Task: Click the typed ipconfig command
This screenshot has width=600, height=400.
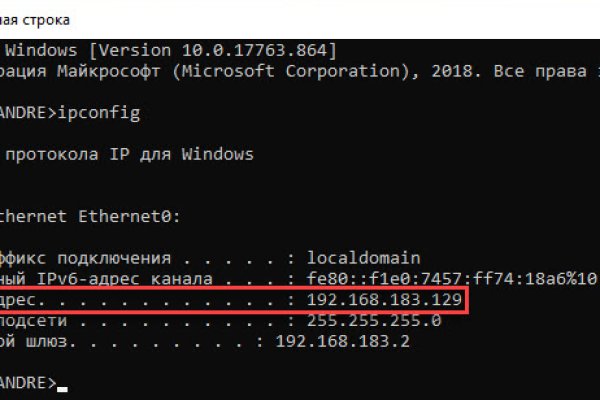Action: click(100, 113)
